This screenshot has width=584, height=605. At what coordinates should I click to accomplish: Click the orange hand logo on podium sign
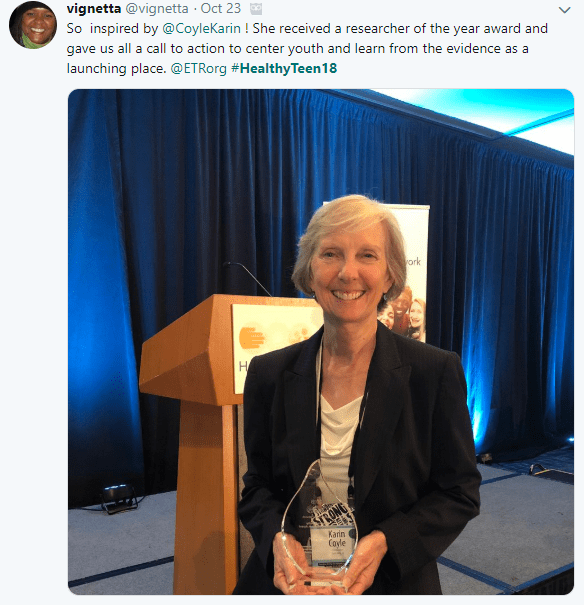pyautogui.click(x=252, y=340)
